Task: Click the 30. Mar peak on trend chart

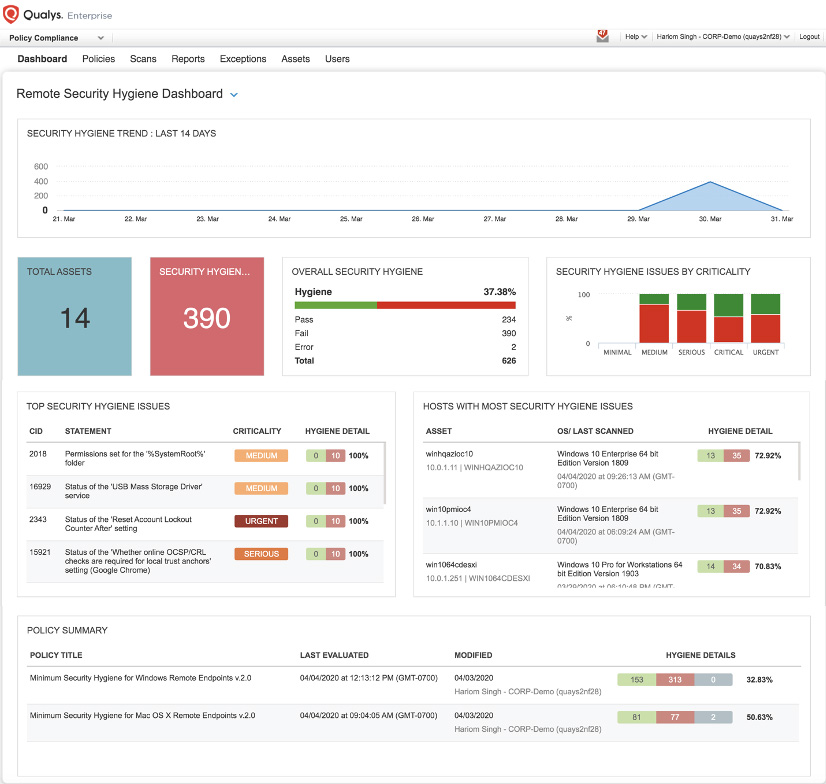Action: coord(710,183)
